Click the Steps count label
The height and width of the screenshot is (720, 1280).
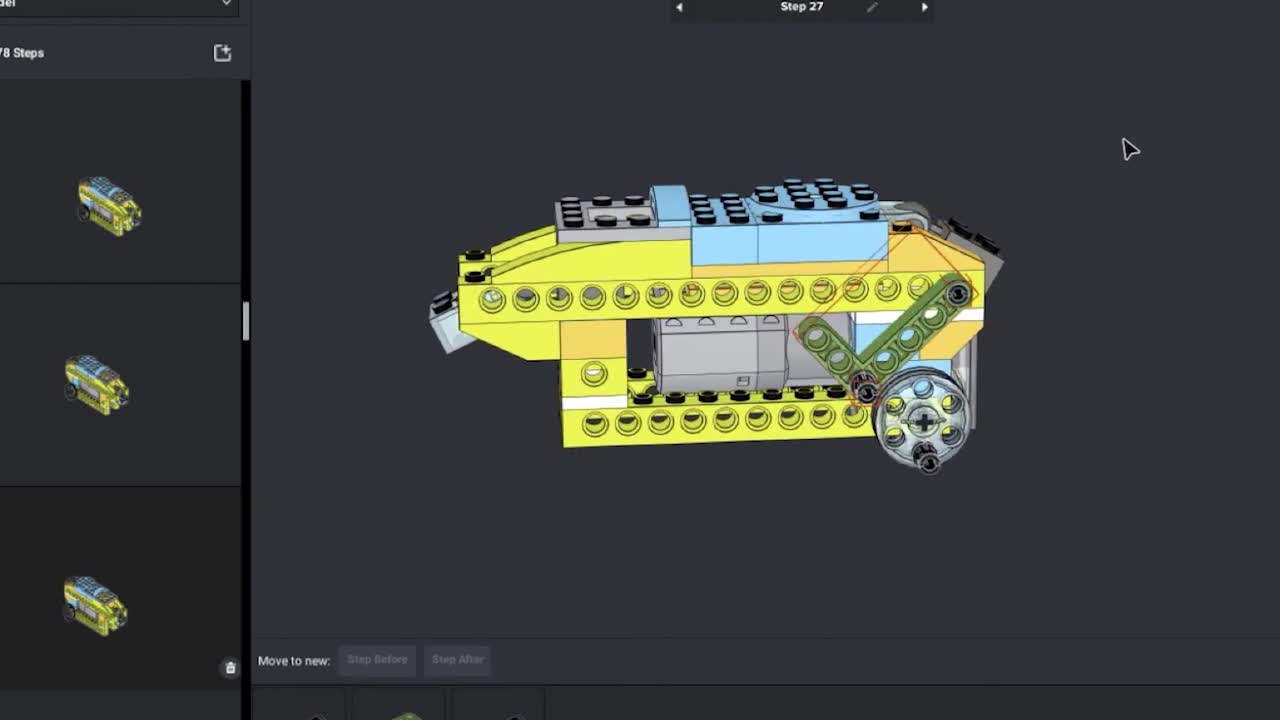pyautogui.click(x=21, y=53)
